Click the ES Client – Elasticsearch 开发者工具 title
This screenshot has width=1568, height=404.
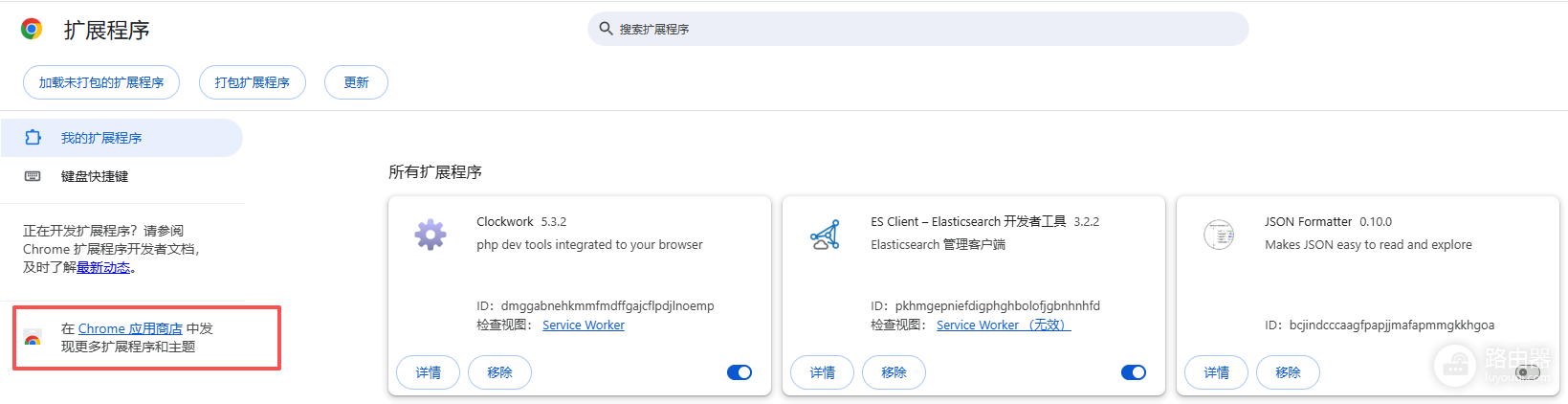click(x=968, y=221)
